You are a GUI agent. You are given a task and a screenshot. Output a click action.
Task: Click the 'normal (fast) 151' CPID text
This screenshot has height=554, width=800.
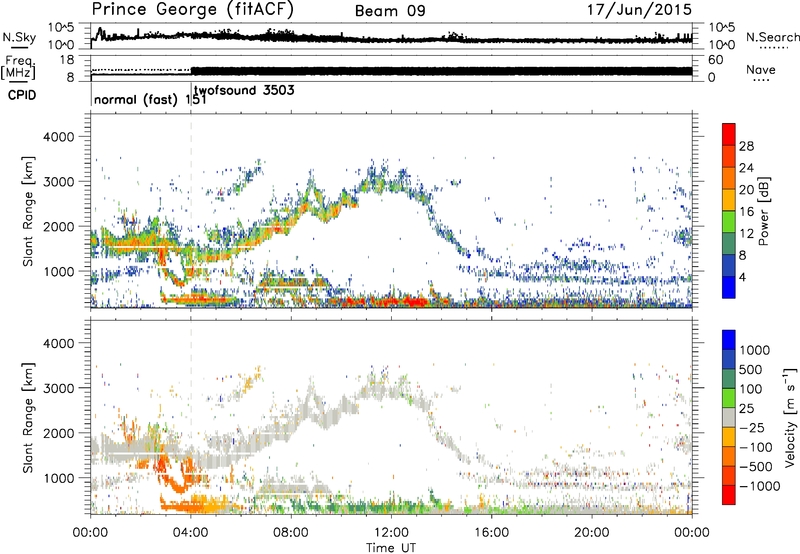coord(150,99)
